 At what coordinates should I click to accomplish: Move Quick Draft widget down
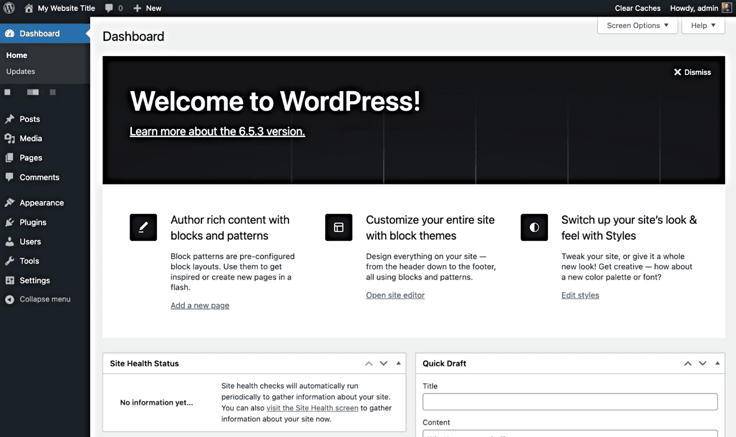point(702,363)
